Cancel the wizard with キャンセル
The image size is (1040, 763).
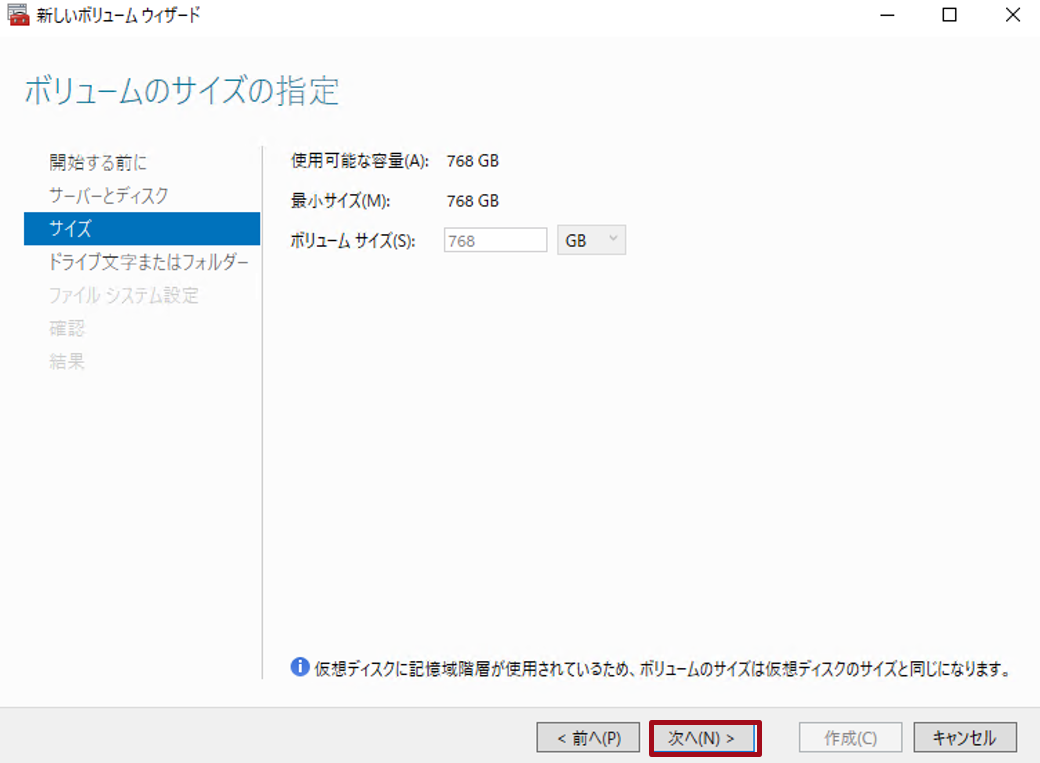pos(964,737)
